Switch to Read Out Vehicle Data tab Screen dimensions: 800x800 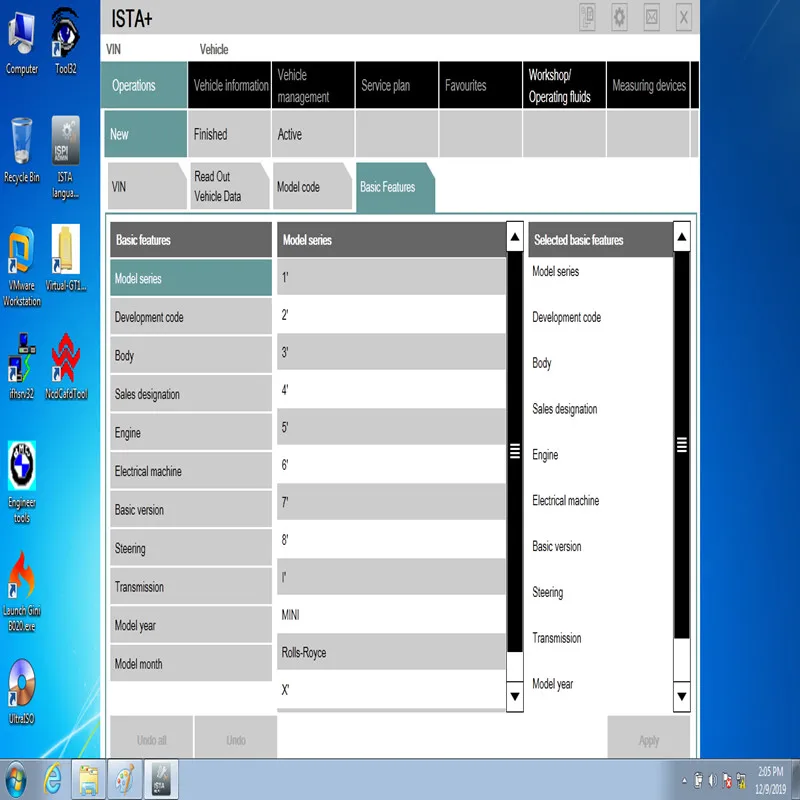point(230,186)
